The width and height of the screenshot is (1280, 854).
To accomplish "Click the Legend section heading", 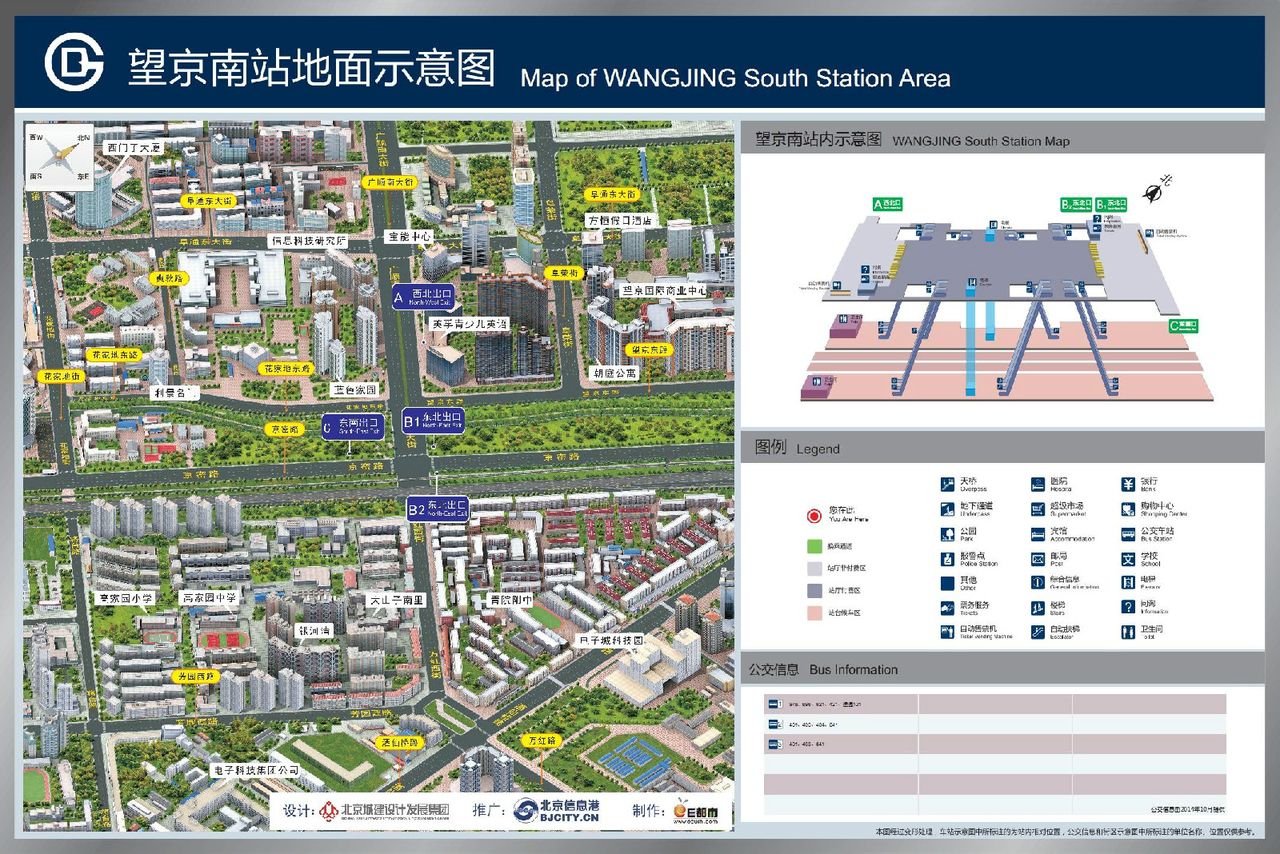I will [798, 448].
